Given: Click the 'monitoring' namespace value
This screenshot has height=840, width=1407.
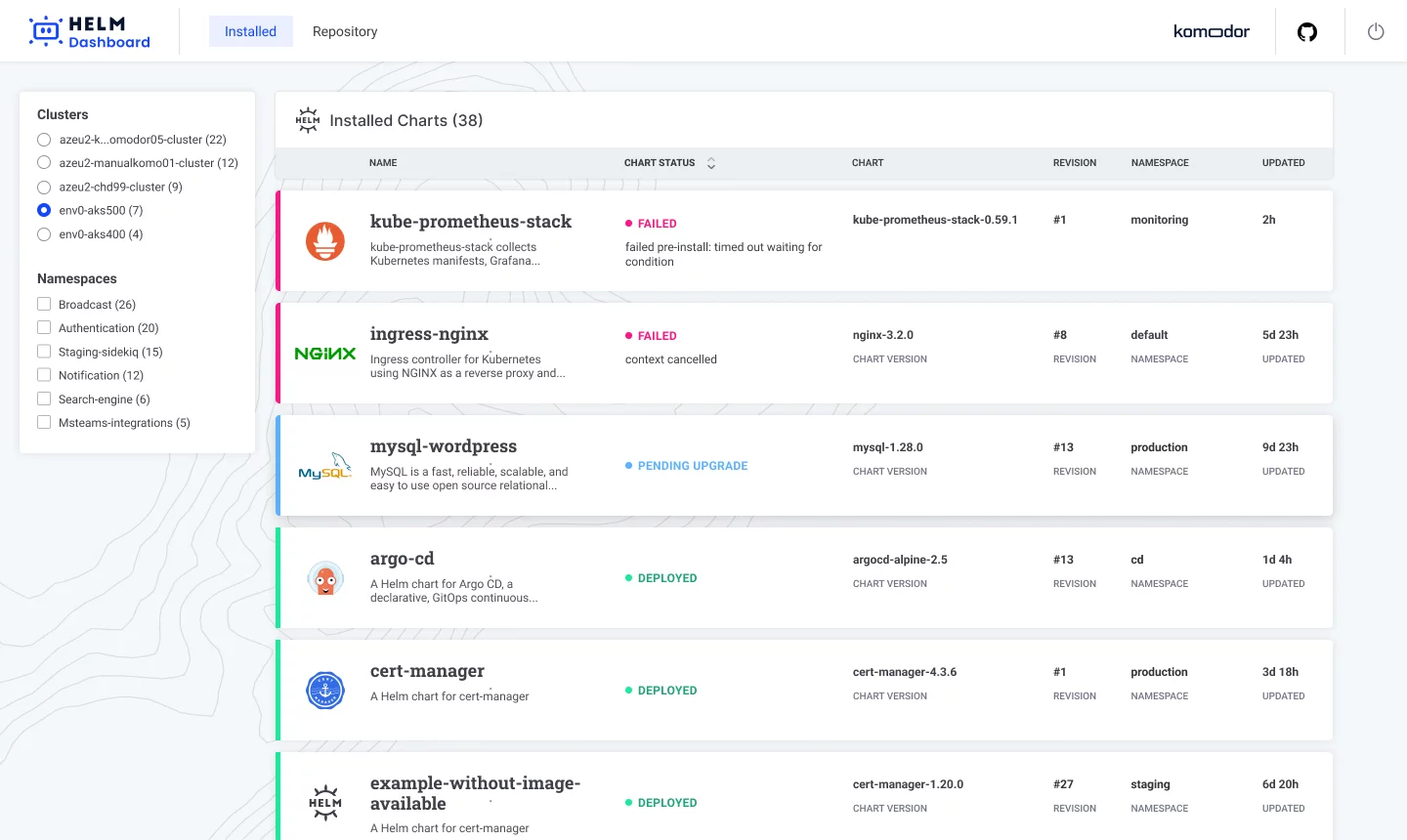Looking at the screenshot, I should (x=1160, y=220).
